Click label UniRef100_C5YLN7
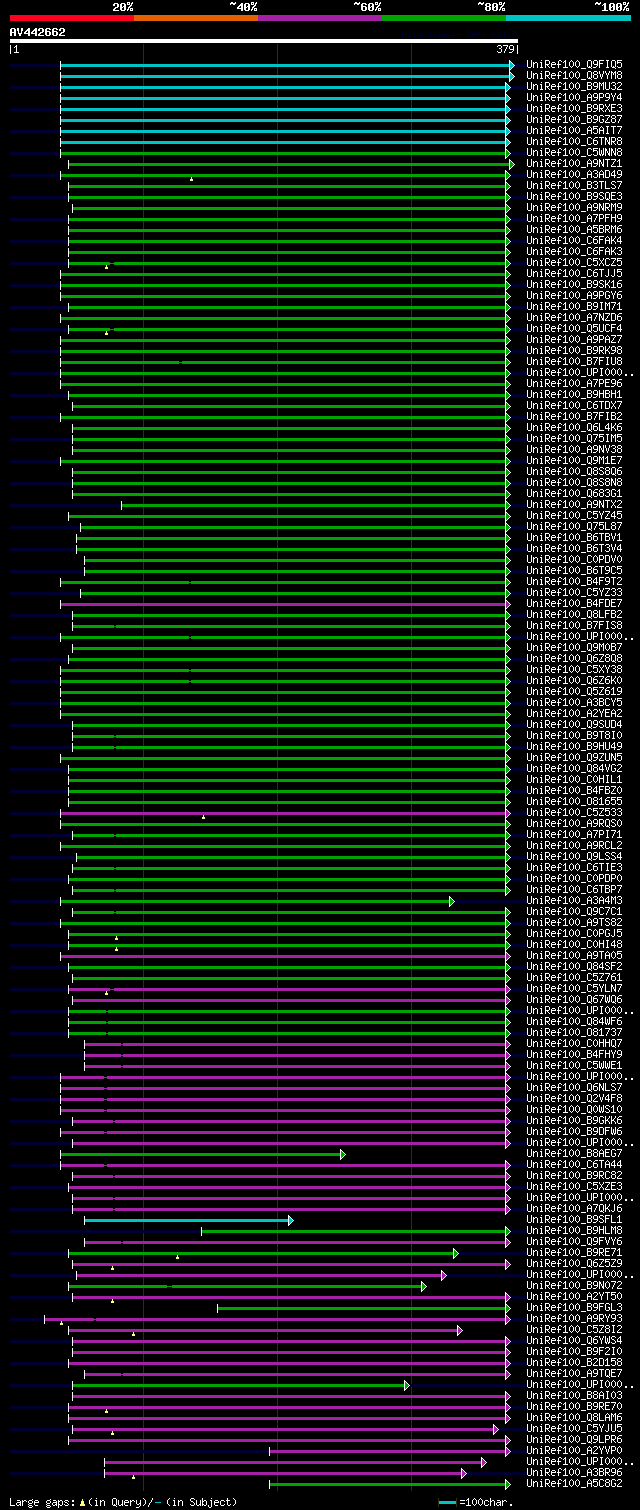Viewport: 640px width, 1510px height. pyautogui.click(x=574, y=988)
